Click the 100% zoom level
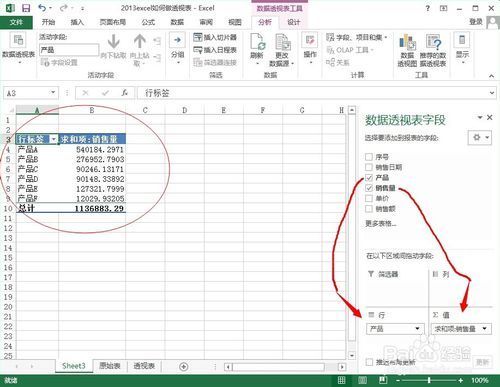 coord(480,380)
